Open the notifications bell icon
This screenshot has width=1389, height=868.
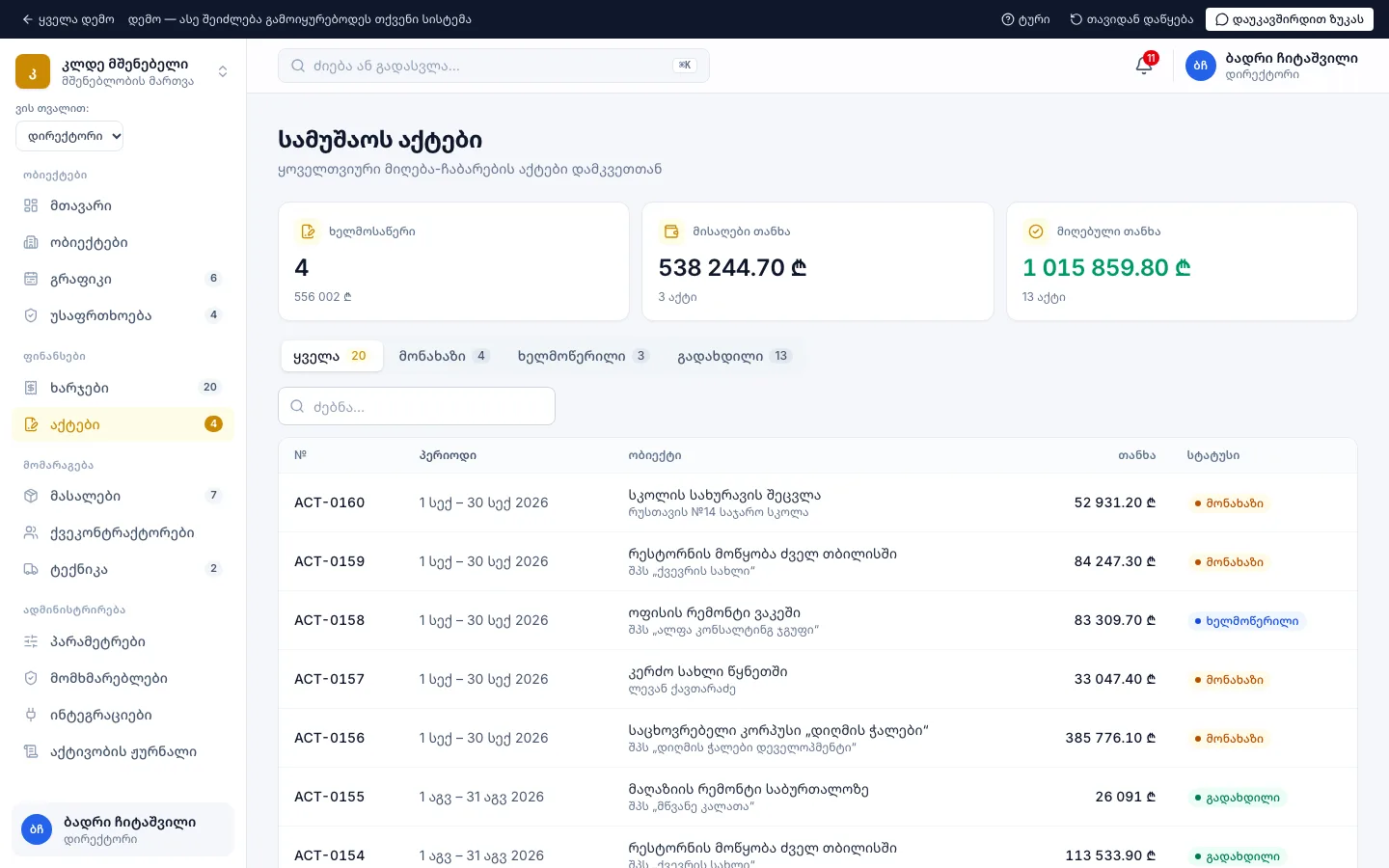(1144, 65)
